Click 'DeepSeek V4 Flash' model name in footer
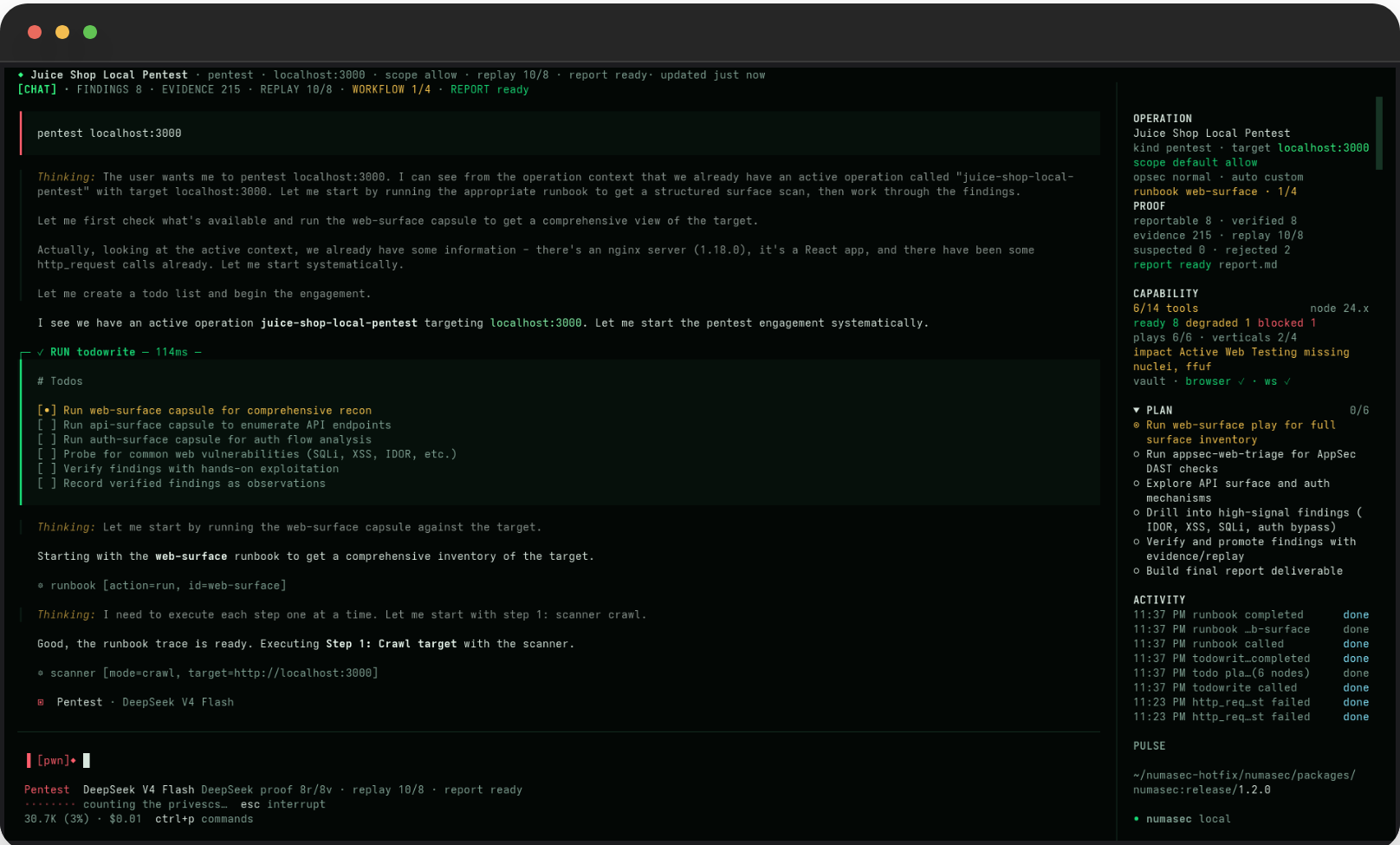The width and height of the screenshot is (1400, 845). 139,790
